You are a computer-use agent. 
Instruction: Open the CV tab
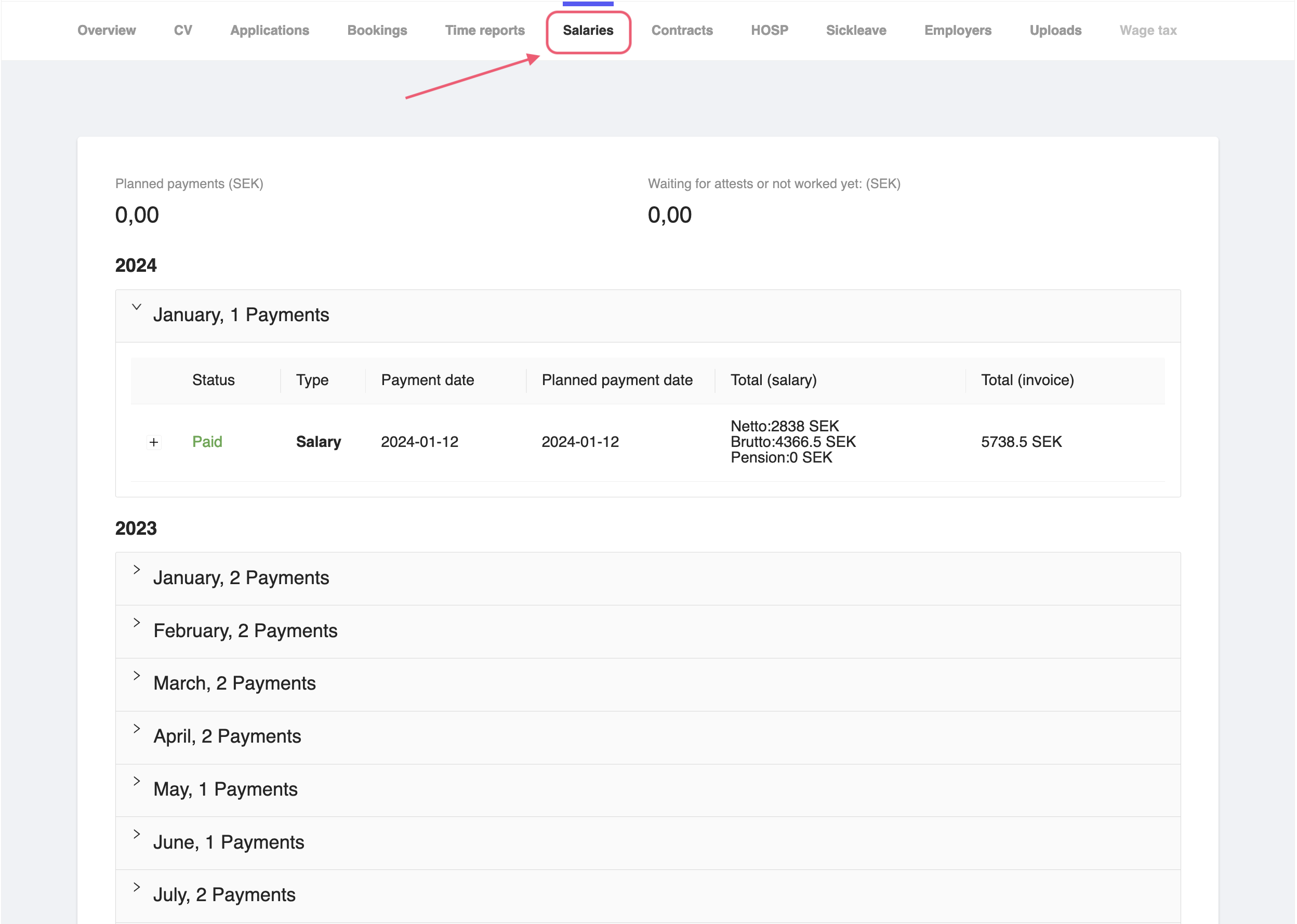point(183,30)
